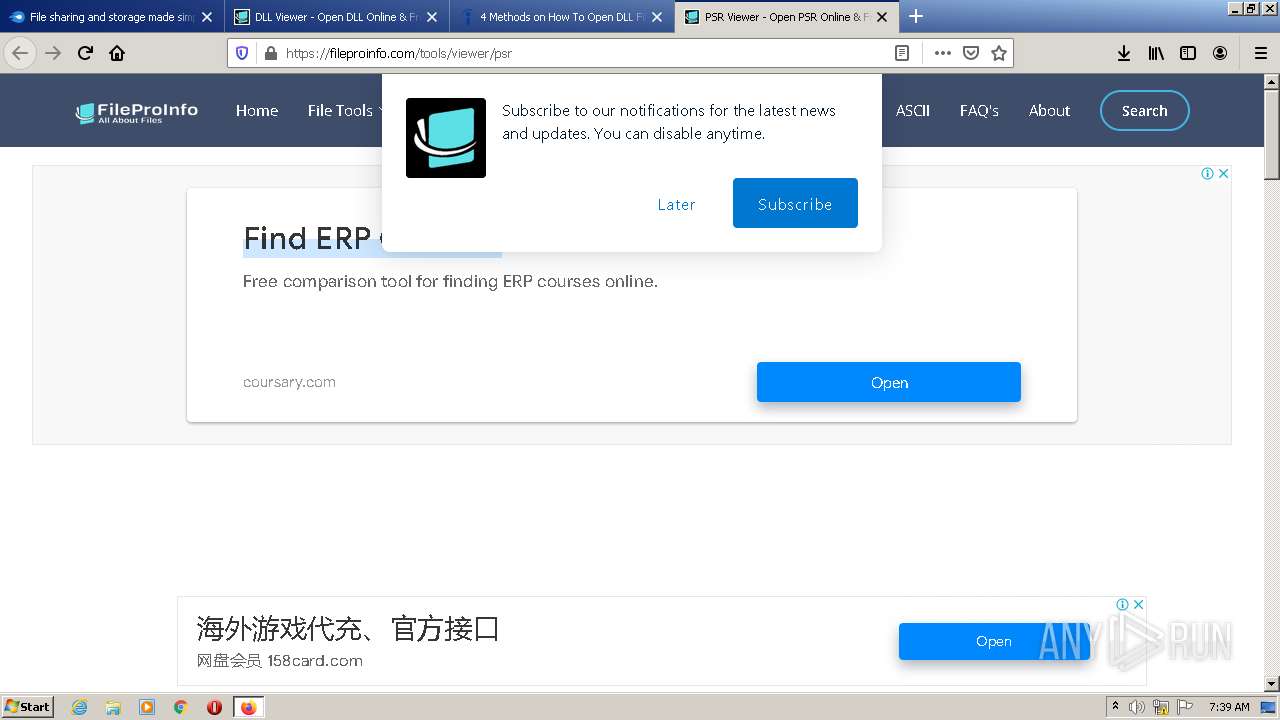Open a new browser tab
1280x720 pixels.
point(916,16)
